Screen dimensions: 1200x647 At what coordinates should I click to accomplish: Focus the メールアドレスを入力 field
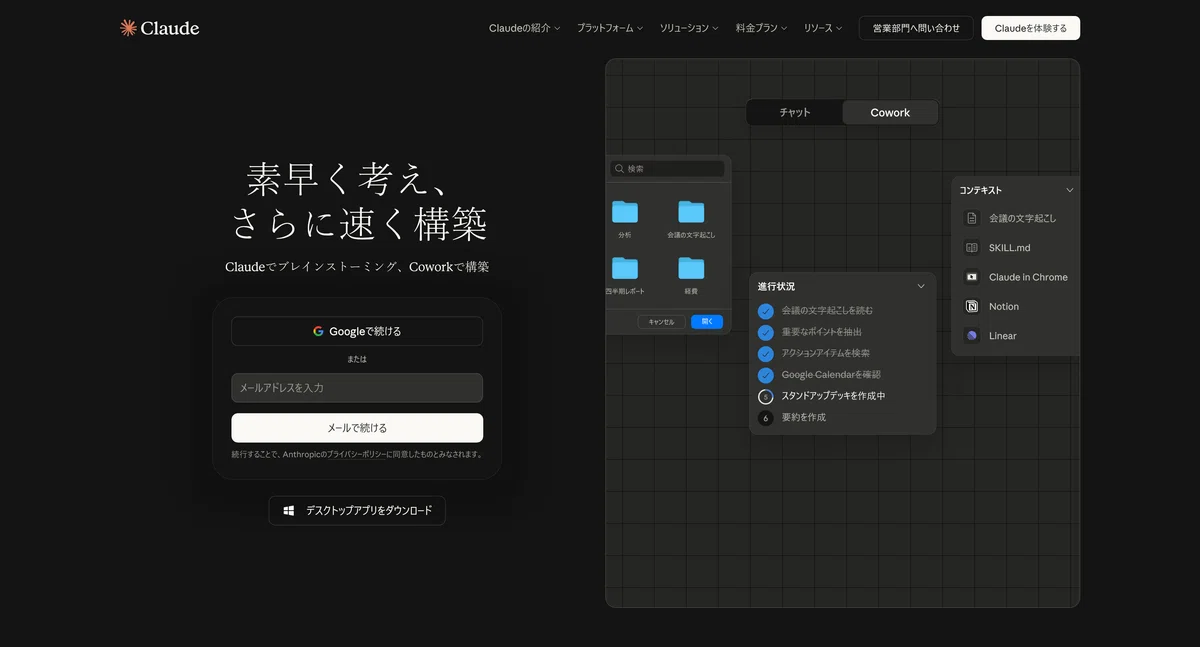357,388
